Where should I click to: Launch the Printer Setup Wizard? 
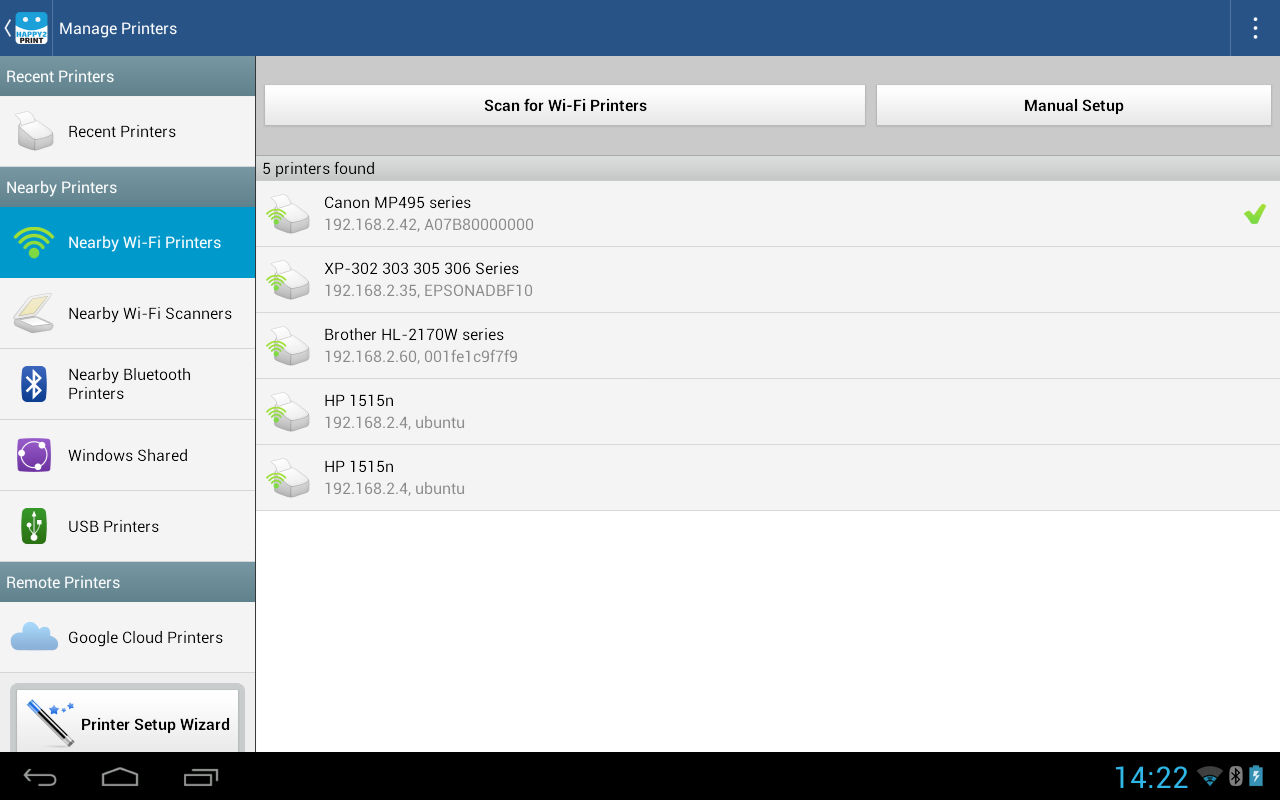point(128,720)
